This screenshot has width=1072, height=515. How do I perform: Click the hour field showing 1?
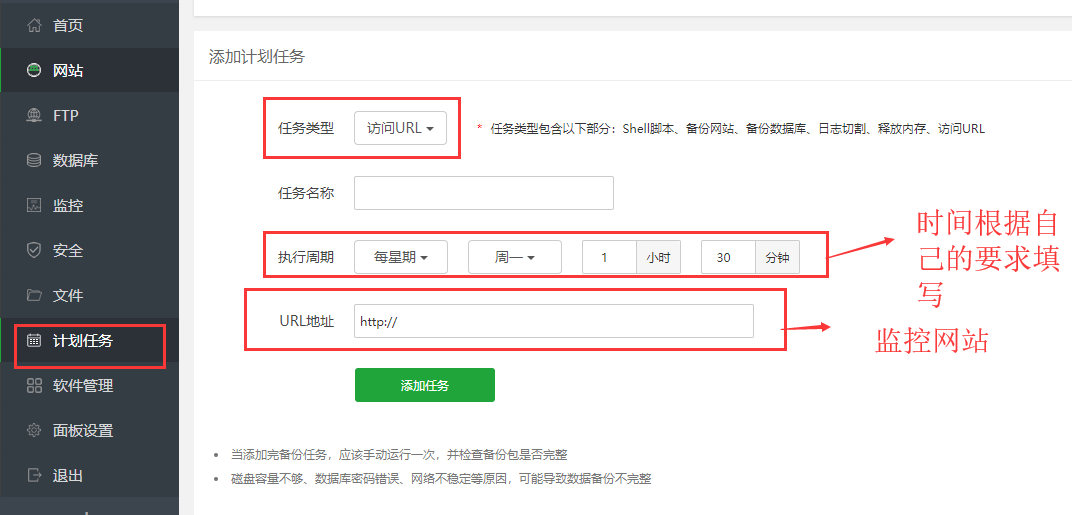609,257
